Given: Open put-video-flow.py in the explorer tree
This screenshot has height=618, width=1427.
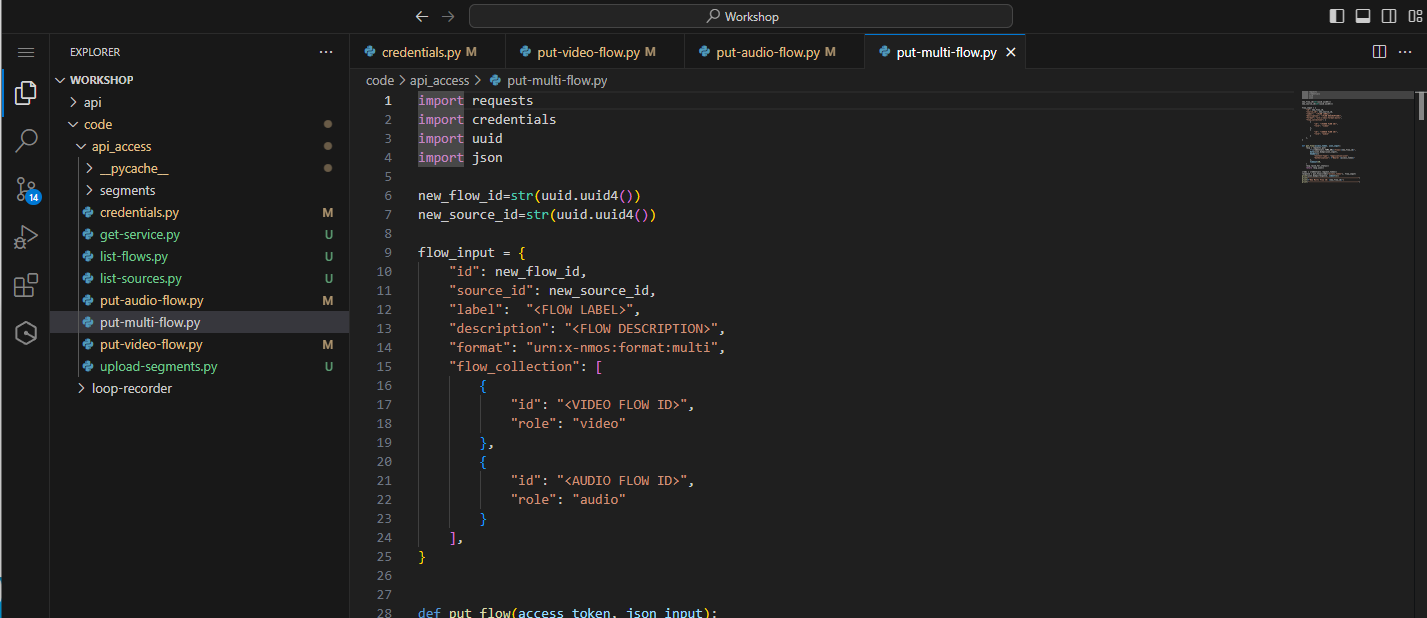Looking at the screenshot, I should [200, 344].
